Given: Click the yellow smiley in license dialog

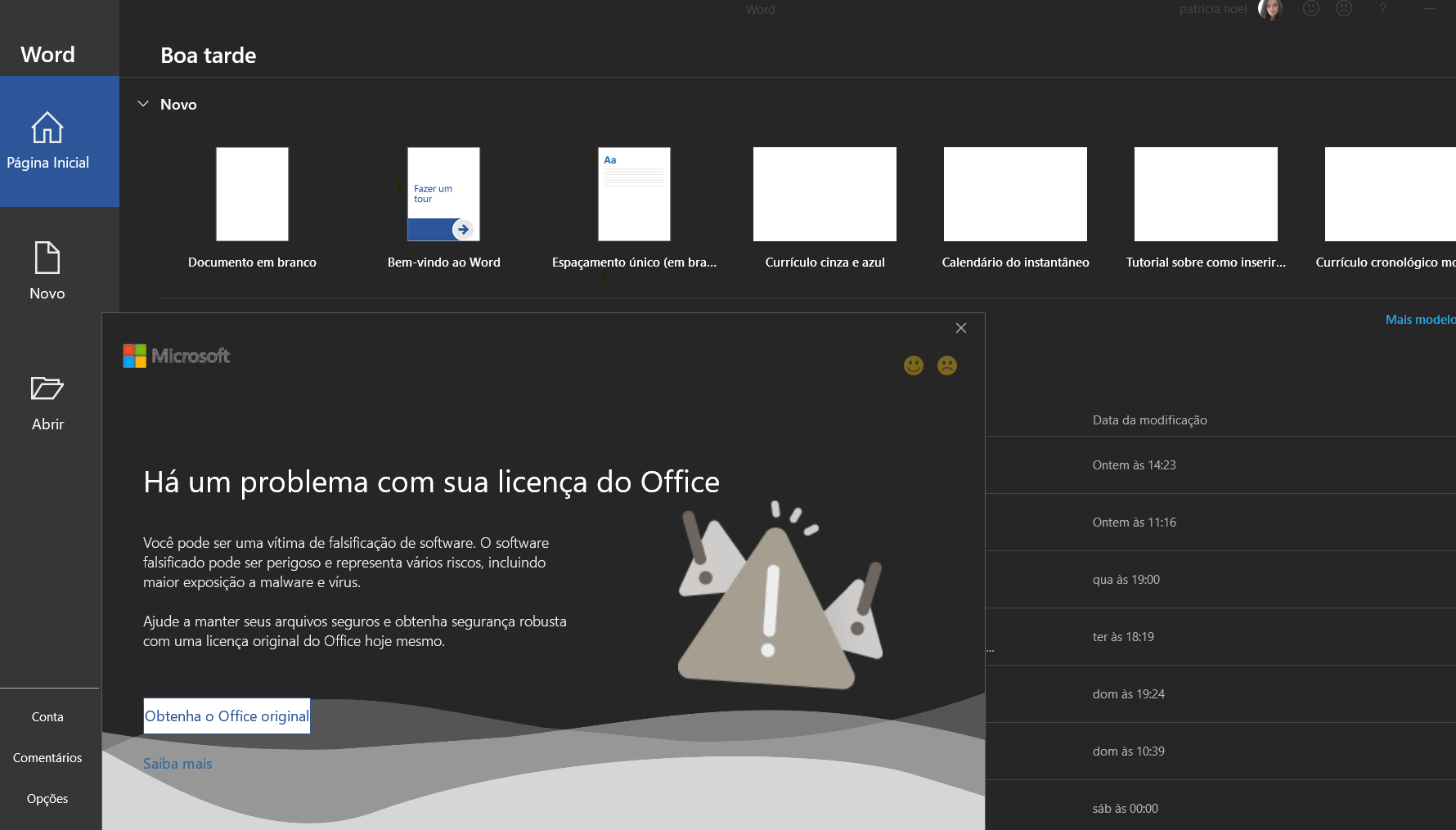Looking at the screenshot, I should (x=914, y=366).
